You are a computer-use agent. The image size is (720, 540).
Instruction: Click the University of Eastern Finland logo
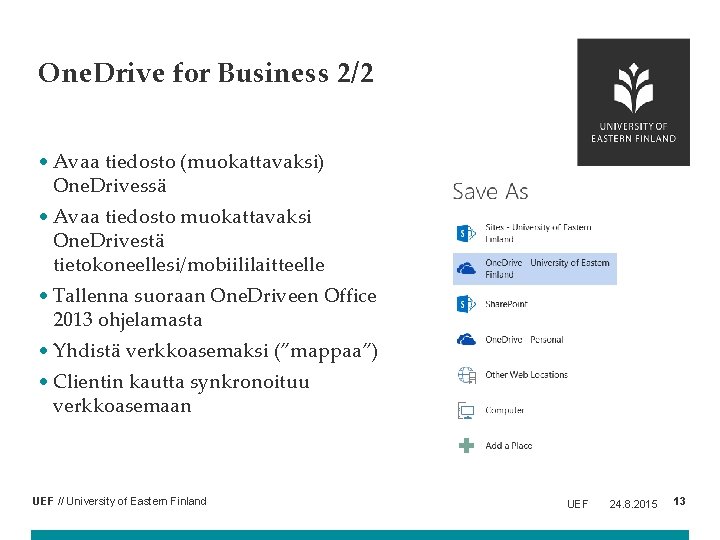[x=633, y=102]
